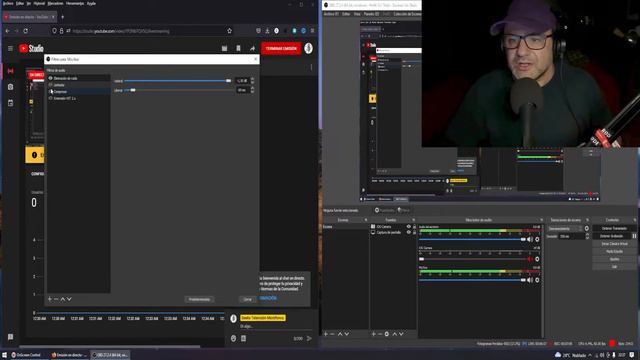This screenshot has width=640, height=360.
Task: Open the account avatar in YouTube Studio
Action: click(x=309, y=48)
